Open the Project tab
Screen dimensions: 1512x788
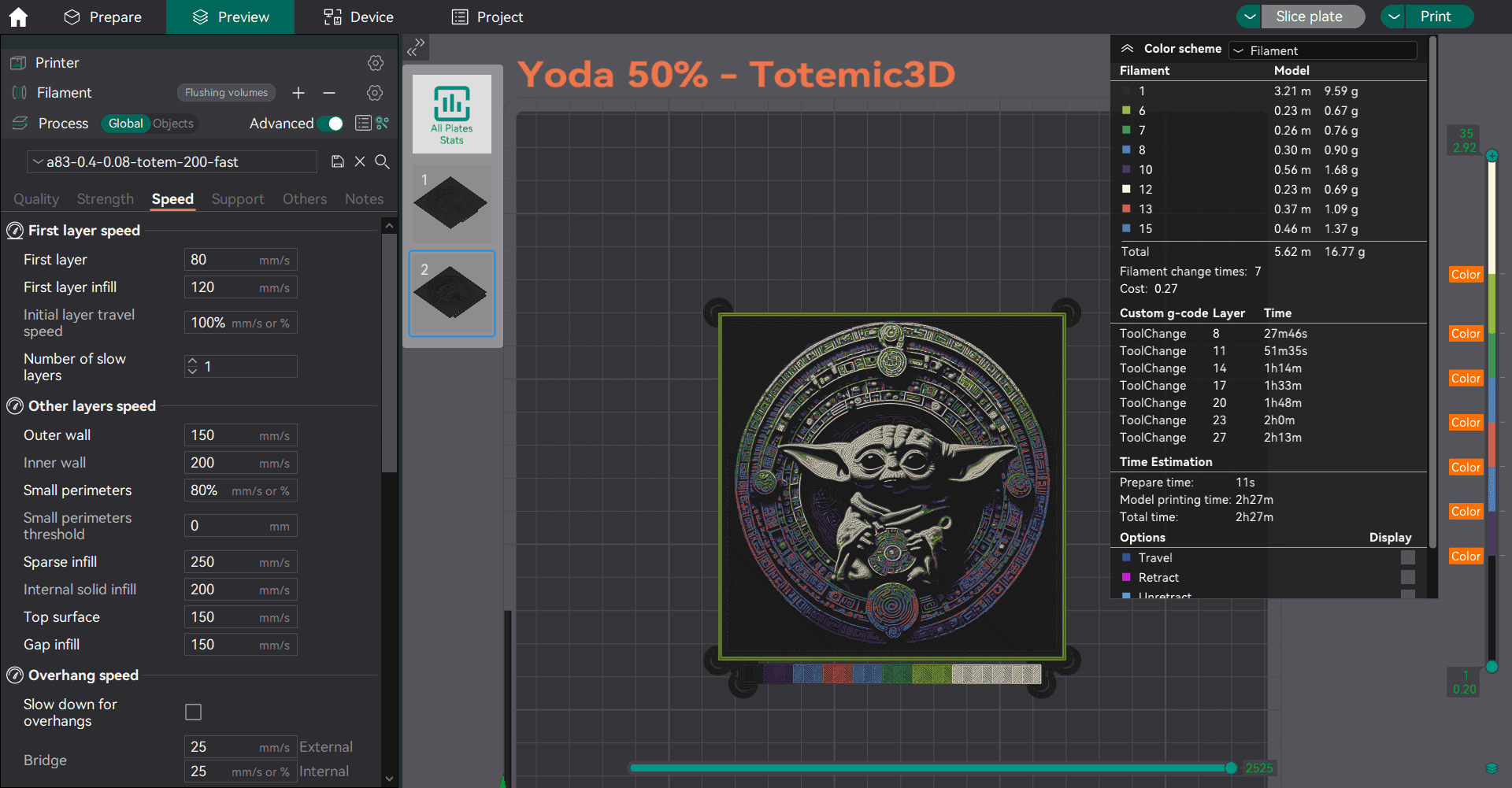(487, 17)
